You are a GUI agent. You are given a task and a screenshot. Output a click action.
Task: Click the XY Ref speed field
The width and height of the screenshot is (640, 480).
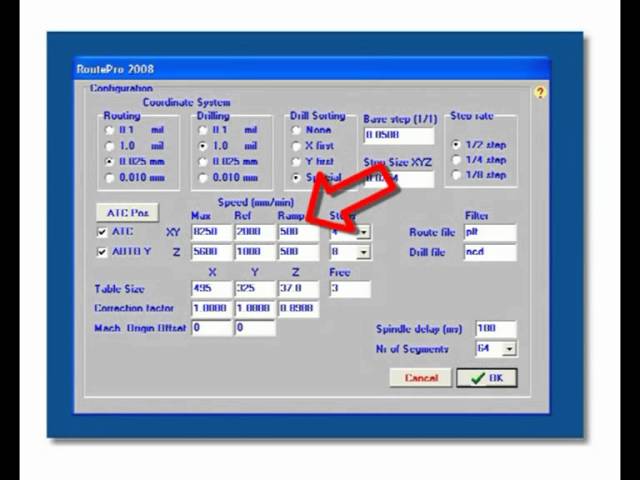pos(255,232)
